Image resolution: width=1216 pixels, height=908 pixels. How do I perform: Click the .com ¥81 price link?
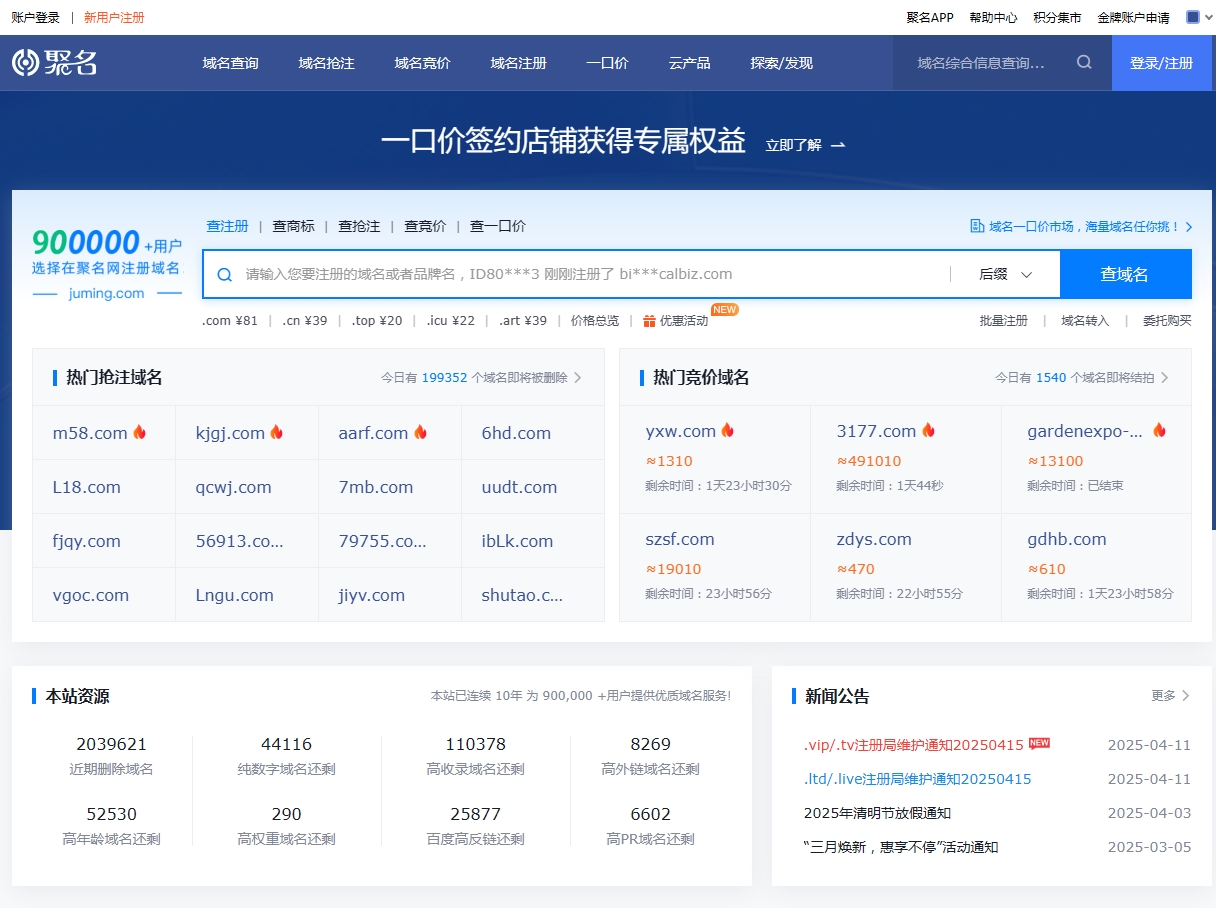tap(230, 321)
